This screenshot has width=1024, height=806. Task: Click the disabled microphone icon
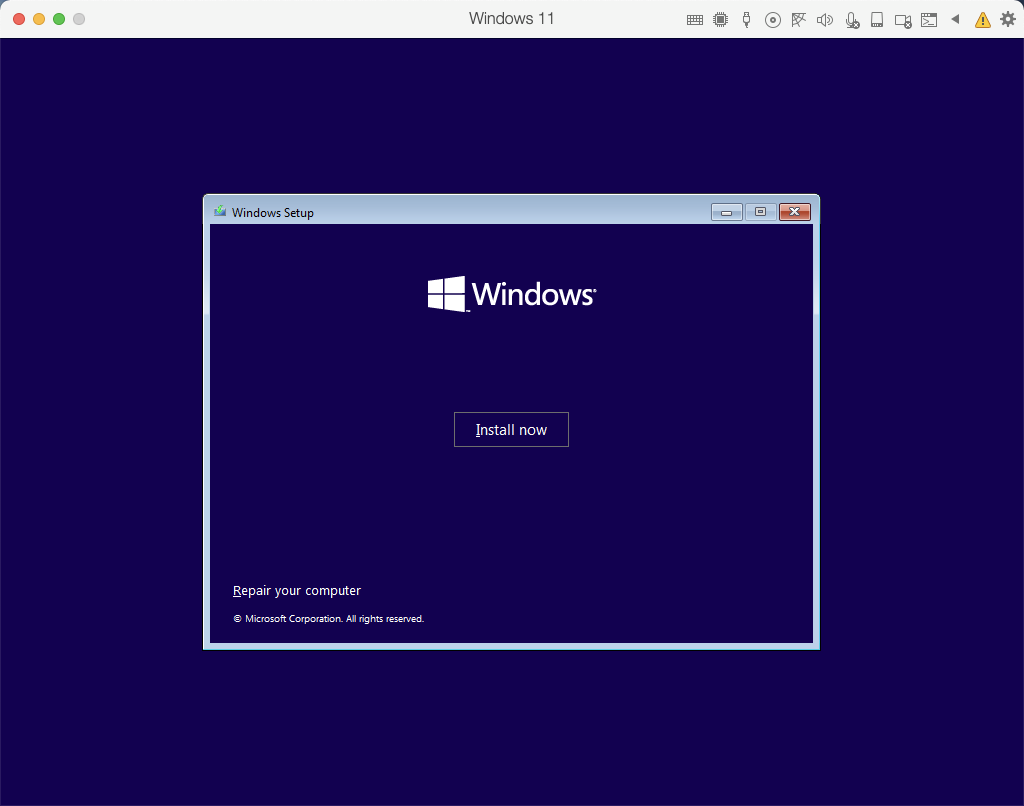[x=852, y=20]
